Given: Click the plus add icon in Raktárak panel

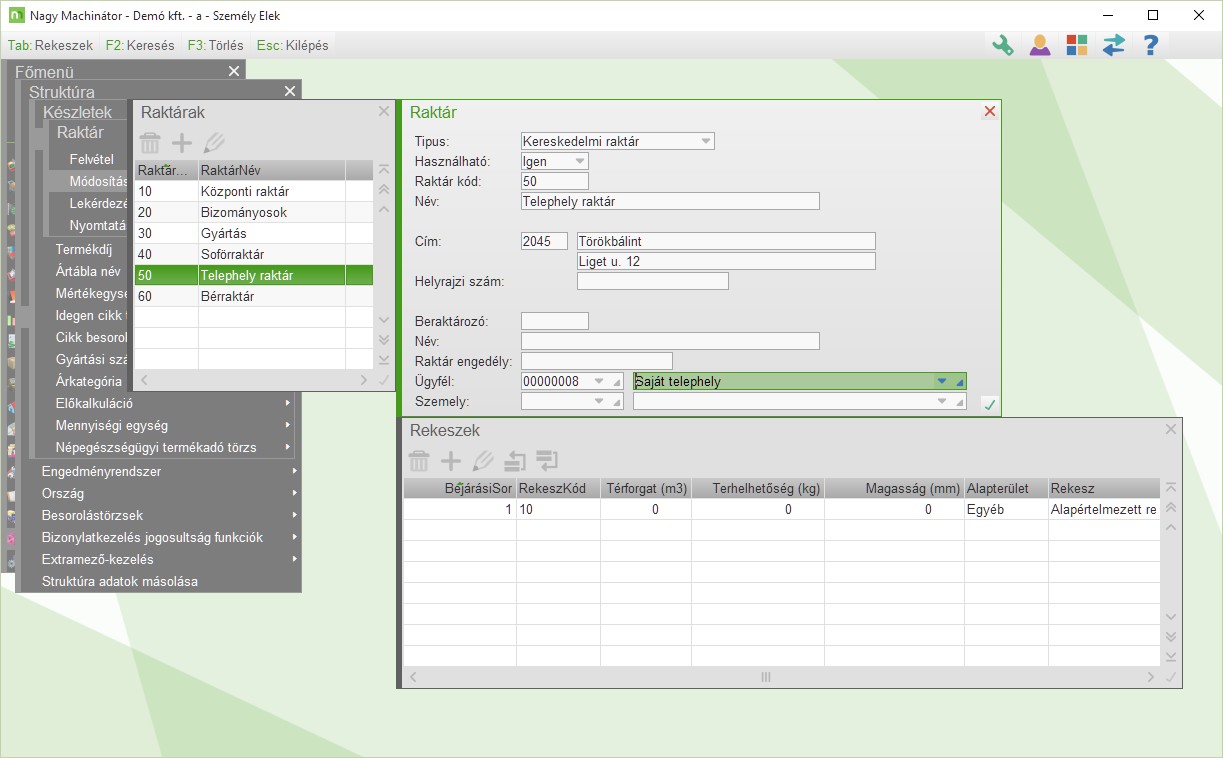Looking at the screenshot, I should click(x=182, y=143).
